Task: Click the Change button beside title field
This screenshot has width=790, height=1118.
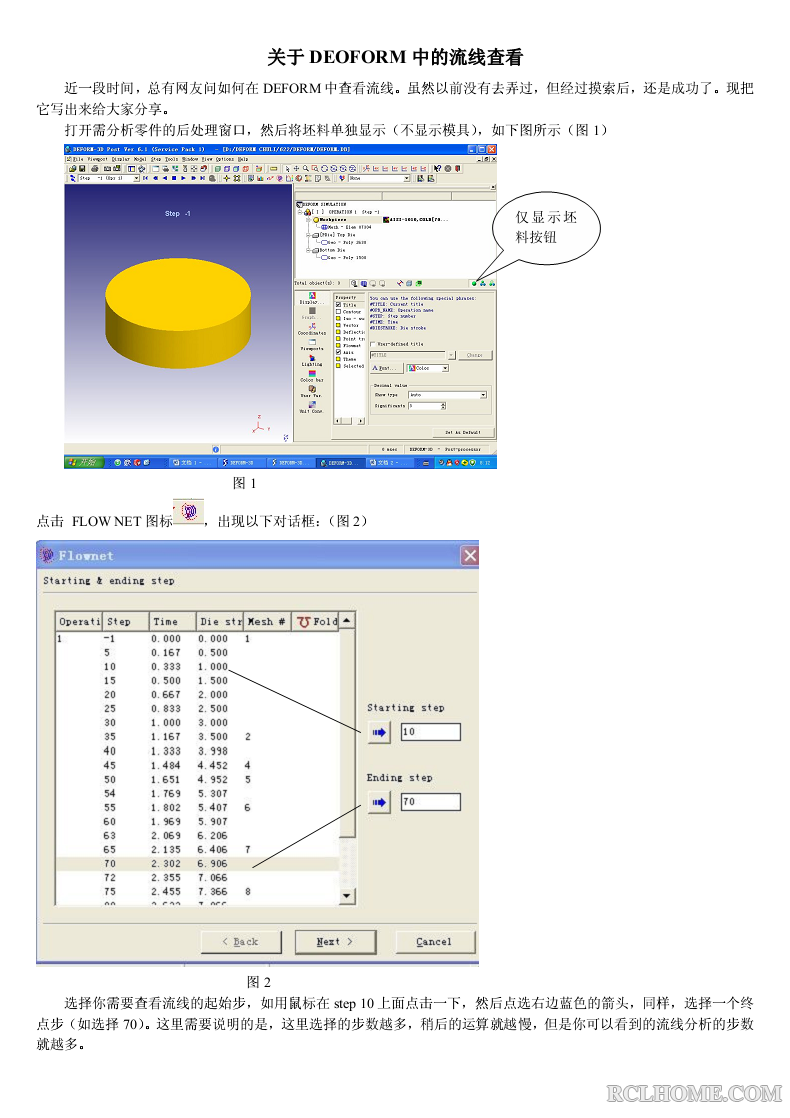Action: [x=475, y=355]
